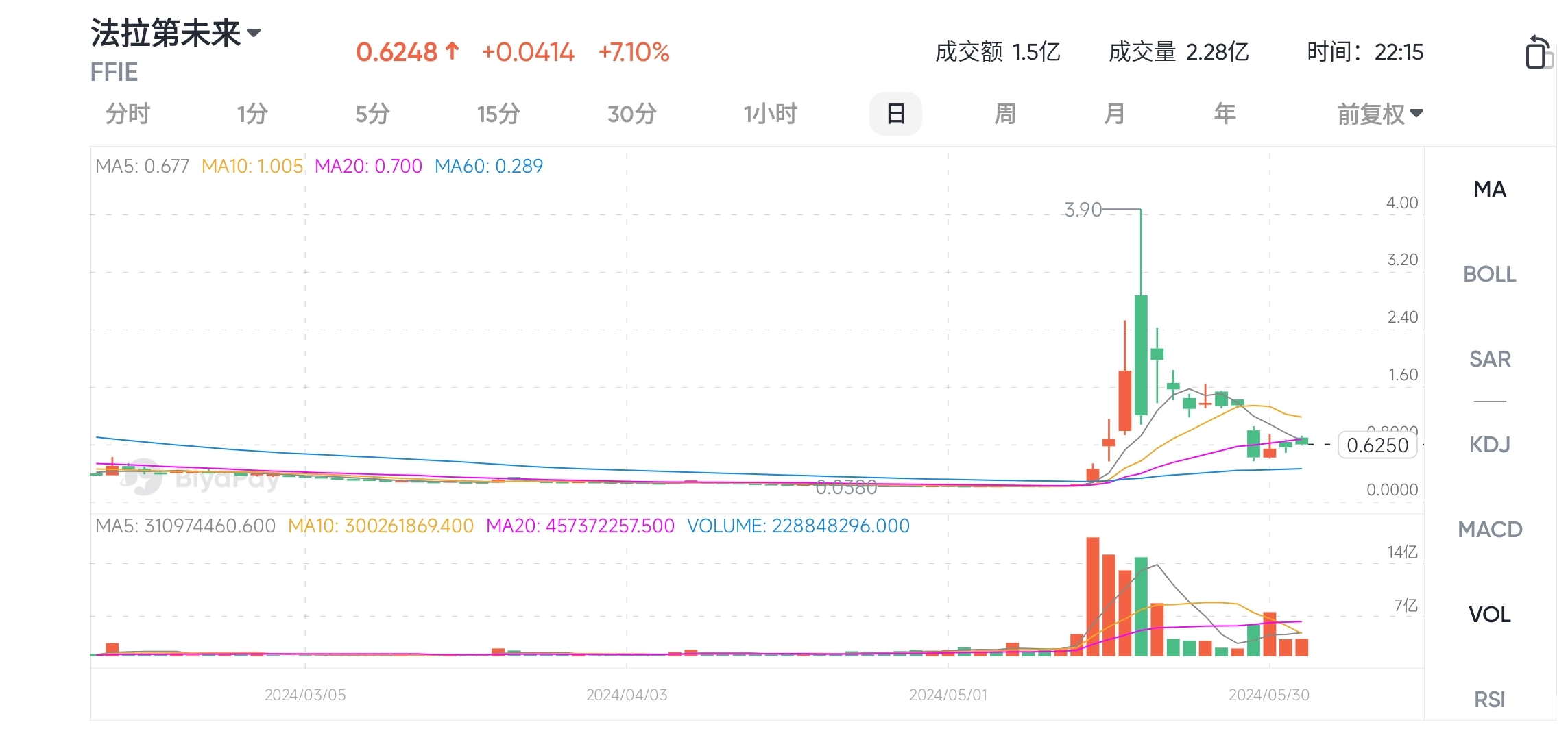1568x740 pixels.
Task: Switch to the 月 monthly tab
Action: (x=1115, y=114)
